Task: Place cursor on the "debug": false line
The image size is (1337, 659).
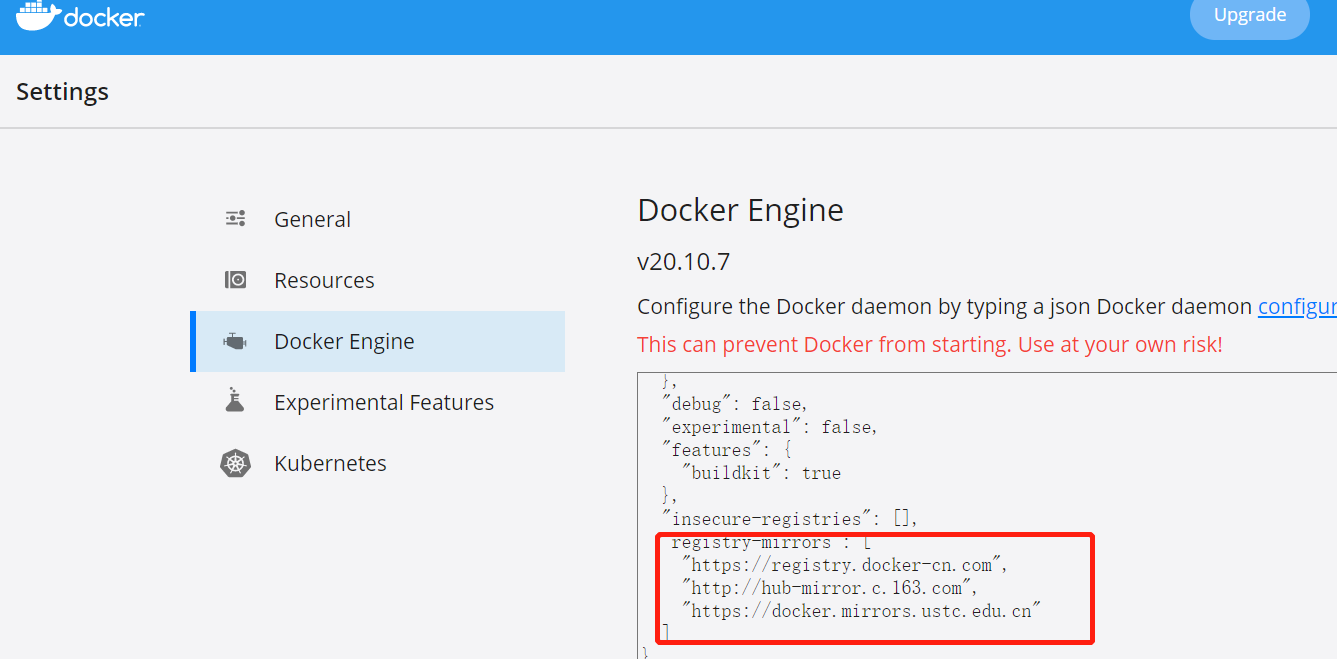Action: 734,404
